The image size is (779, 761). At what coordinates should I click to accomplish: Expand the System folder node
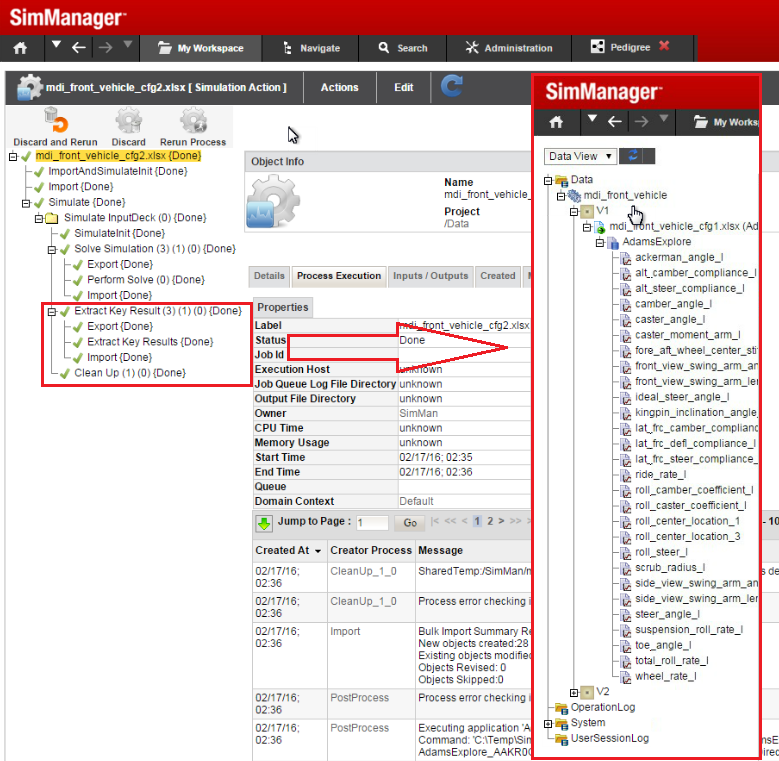click(x=547, y=724)
